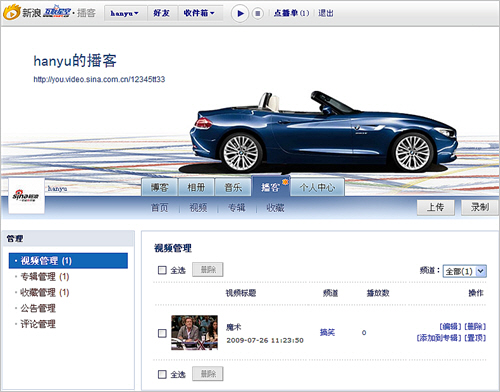
Task: Click the 录制 record button
Action: 480,207
